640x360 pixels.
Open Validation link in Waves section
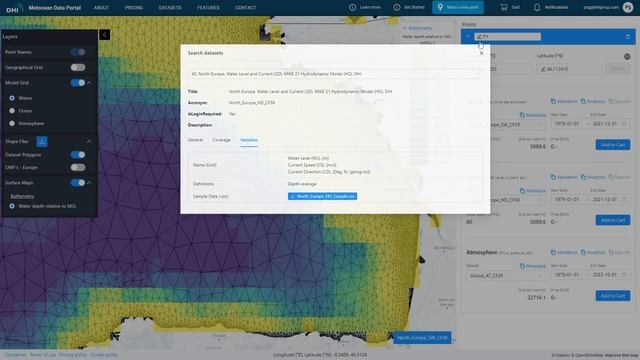pos(564,101)
